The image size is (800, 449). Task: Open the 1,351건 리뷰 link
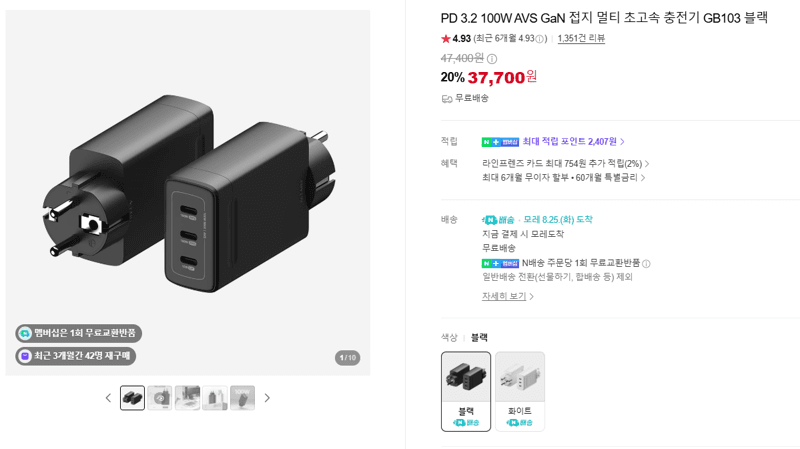click(x=581, y=38)
